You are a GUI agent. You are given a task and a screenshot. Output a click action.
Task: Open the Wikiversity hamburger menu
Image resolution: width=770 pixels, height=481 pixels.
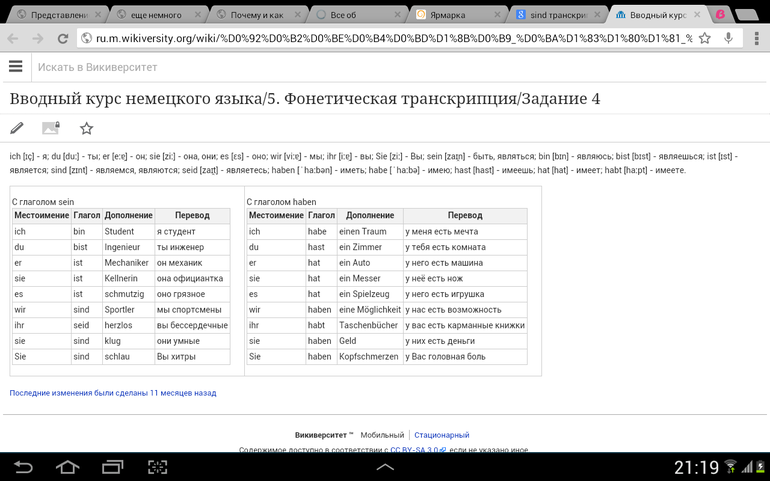(x=16, y=66)
